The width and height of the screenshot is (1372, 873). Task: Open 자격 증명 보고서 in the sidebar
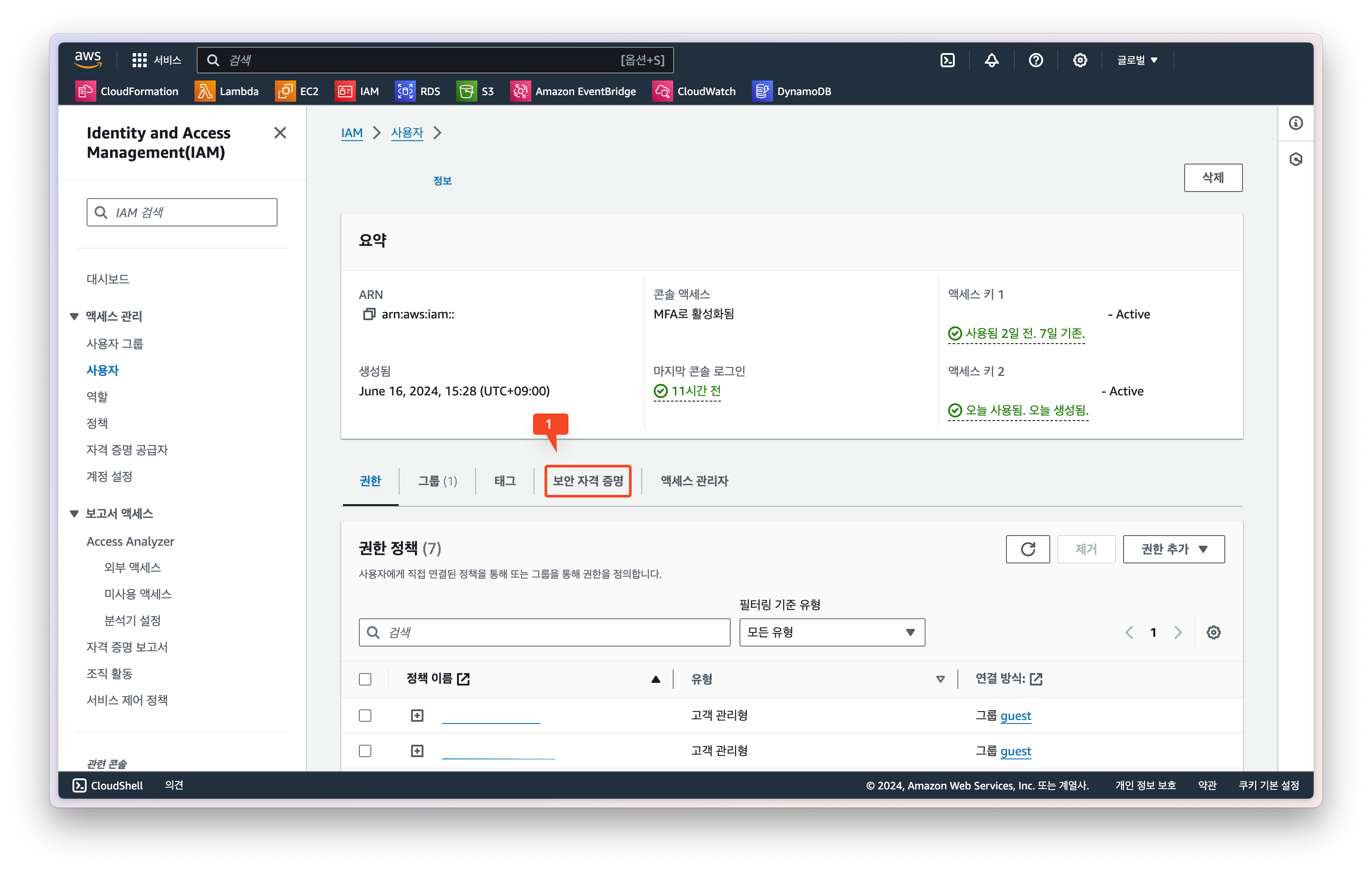pos(127,647)
